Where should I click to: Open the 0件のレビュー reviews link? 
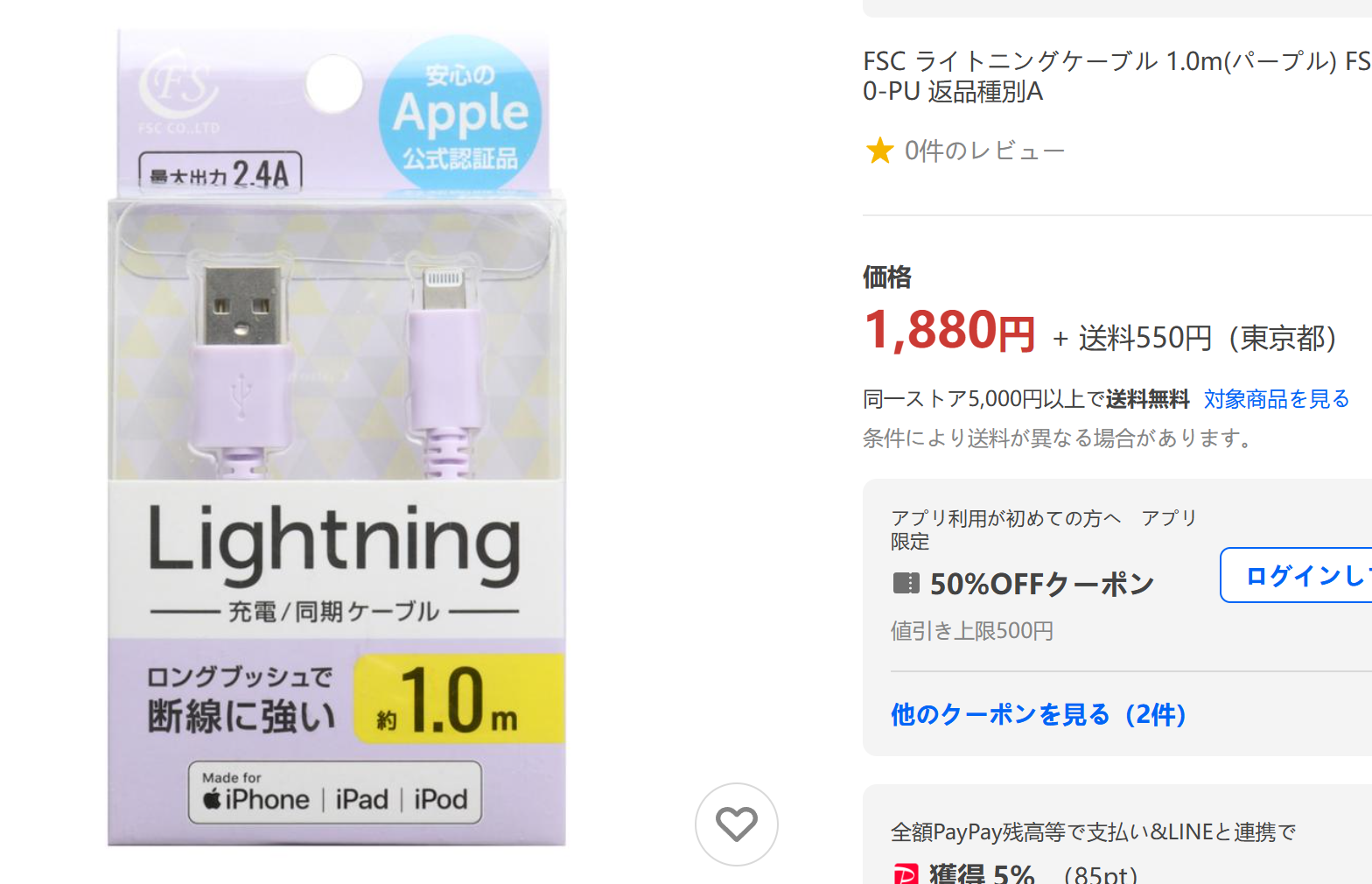tap(984, 151)
